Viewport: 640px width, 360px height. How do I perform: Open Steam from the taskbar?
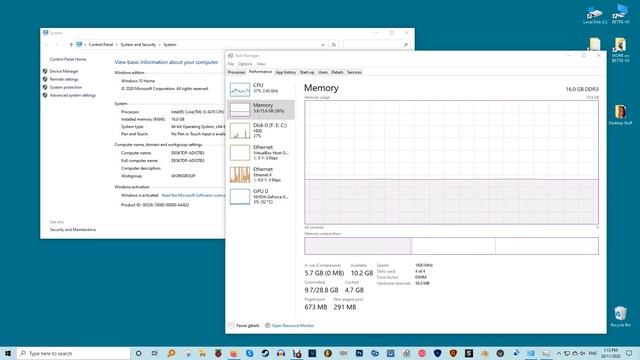pyautogui.click(x=265, y=353)
